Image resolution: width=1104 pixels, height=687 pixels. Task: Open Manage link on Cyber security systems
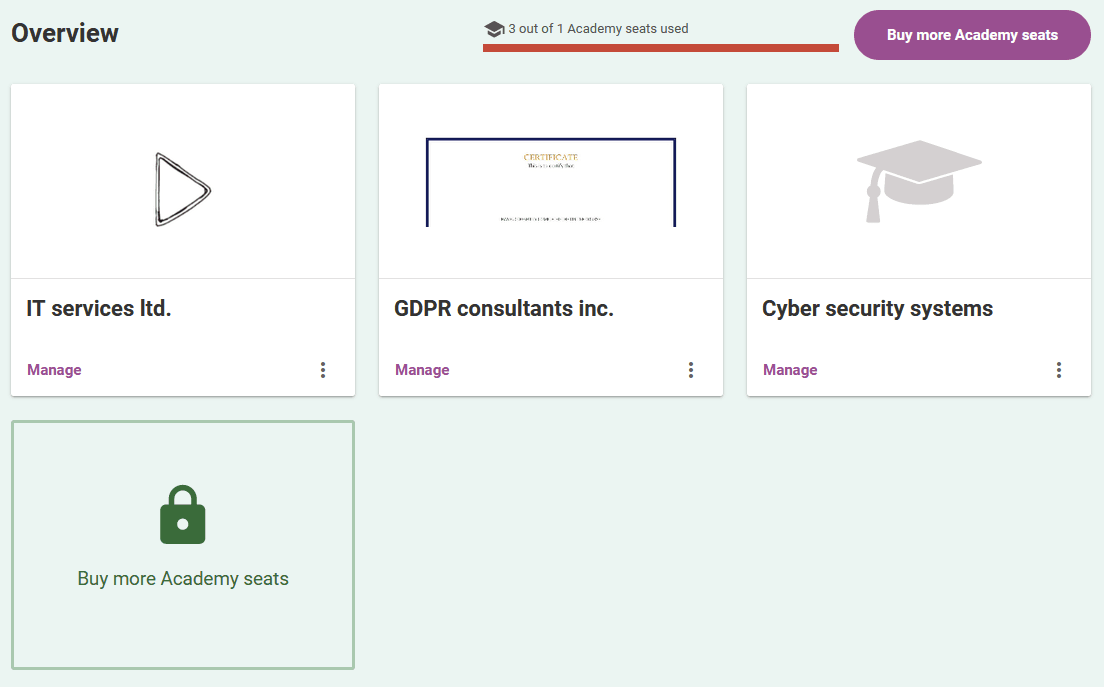pos(790,370)
